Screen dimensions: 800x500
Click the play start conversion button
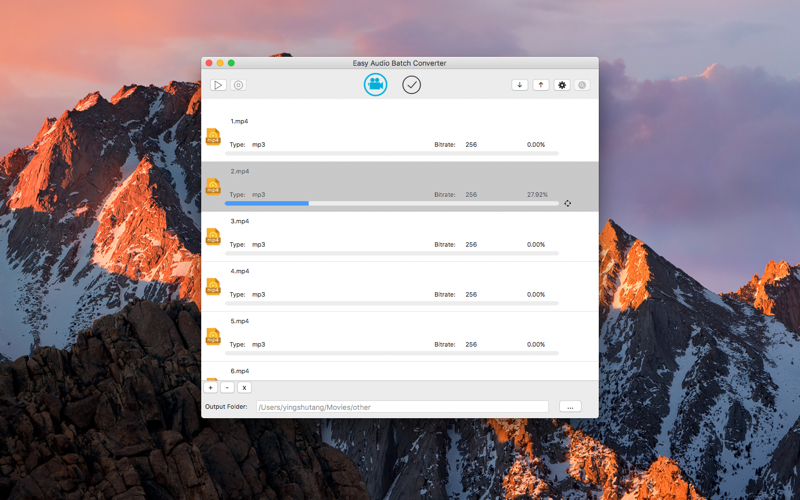click(x=218, y=85)
